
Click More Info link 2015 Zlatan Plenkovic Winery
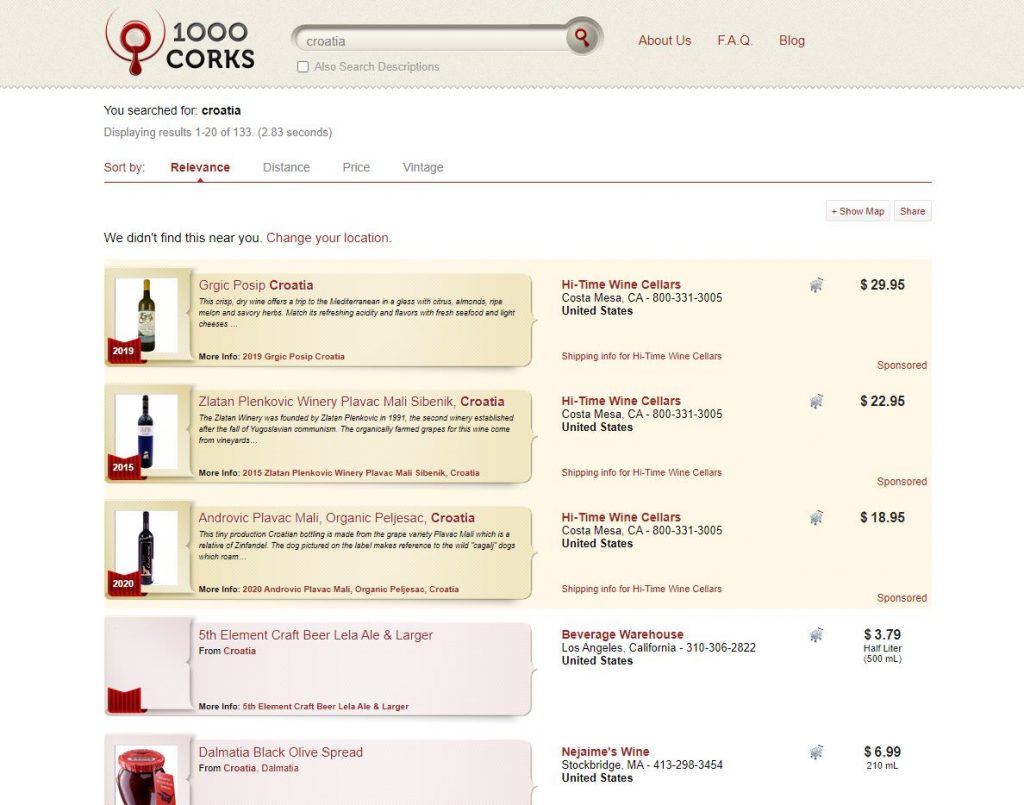(360, 473)
